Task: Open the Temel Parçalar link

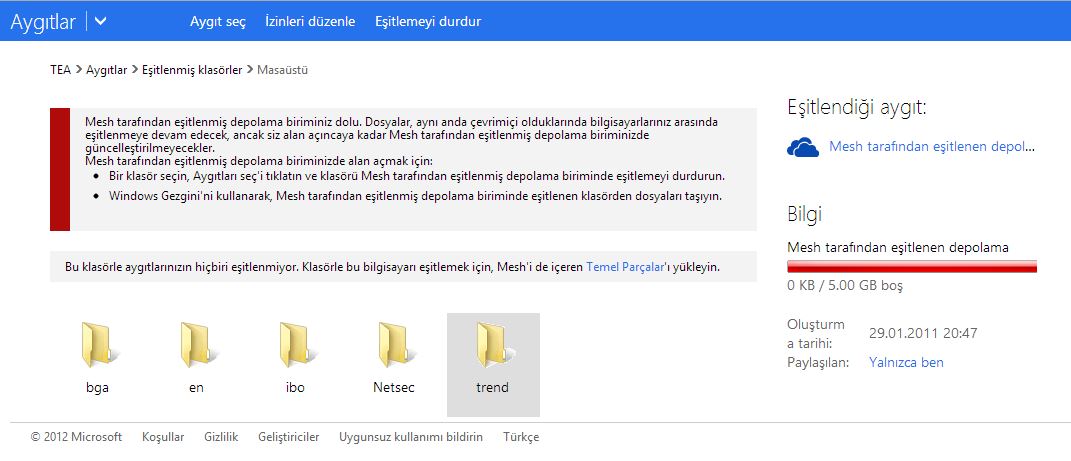Action: coord(625,267)
